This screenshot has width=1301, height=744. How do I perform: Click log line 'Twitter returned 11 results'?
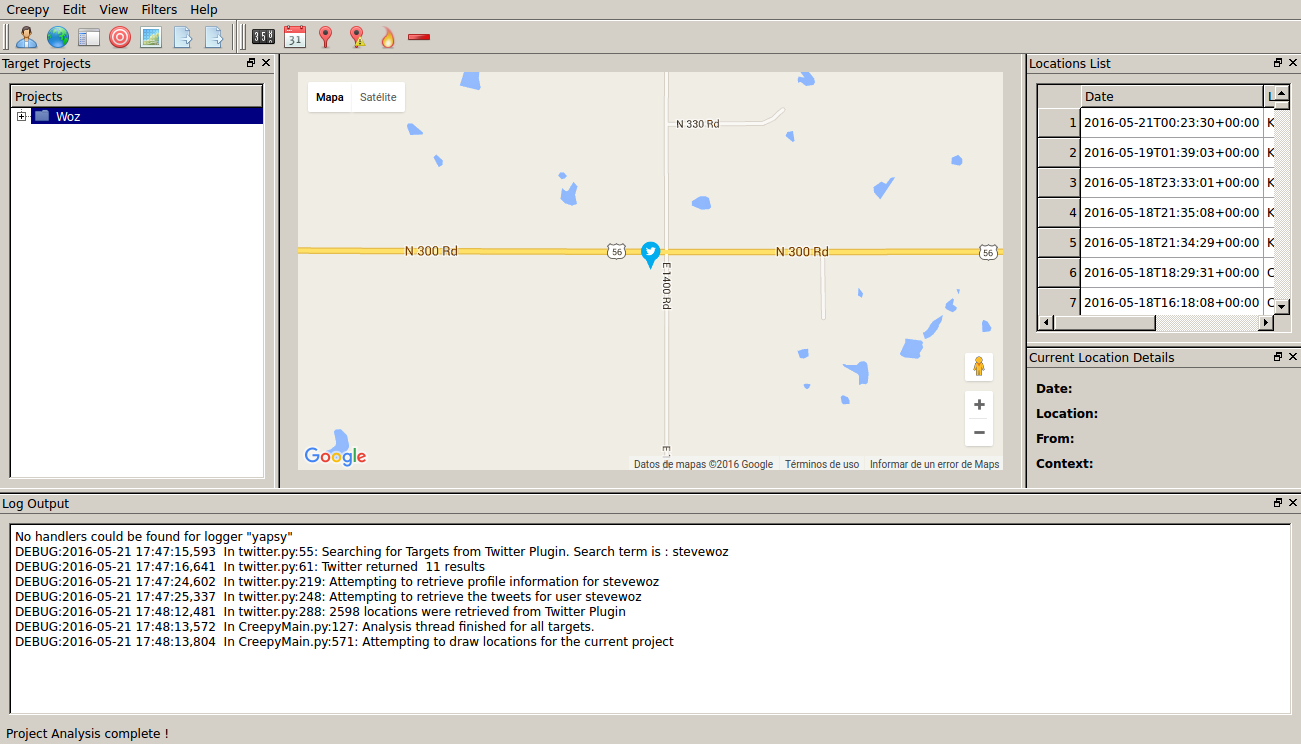point(250,566)
